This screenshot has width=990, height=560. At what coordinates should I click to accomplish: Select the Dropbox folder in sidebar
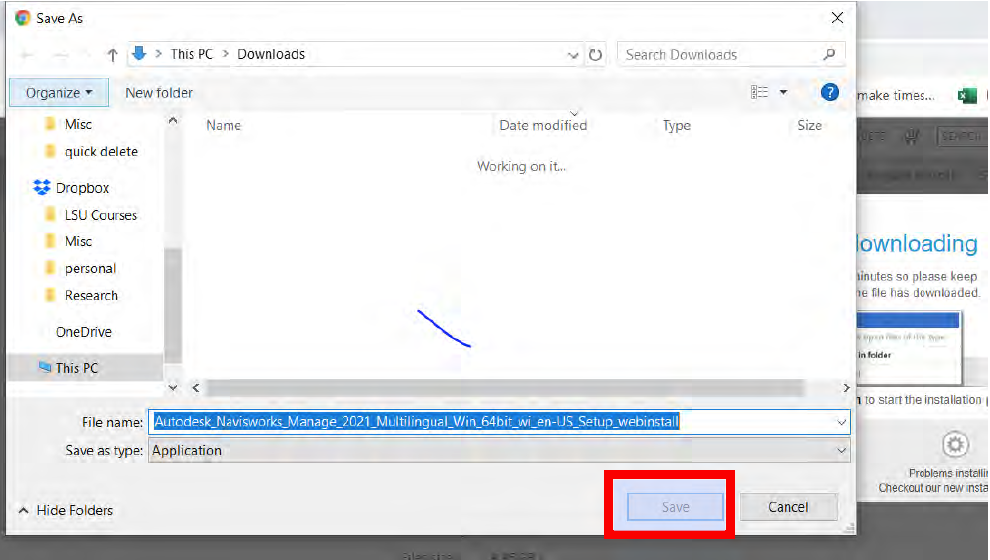click(82, 188)
